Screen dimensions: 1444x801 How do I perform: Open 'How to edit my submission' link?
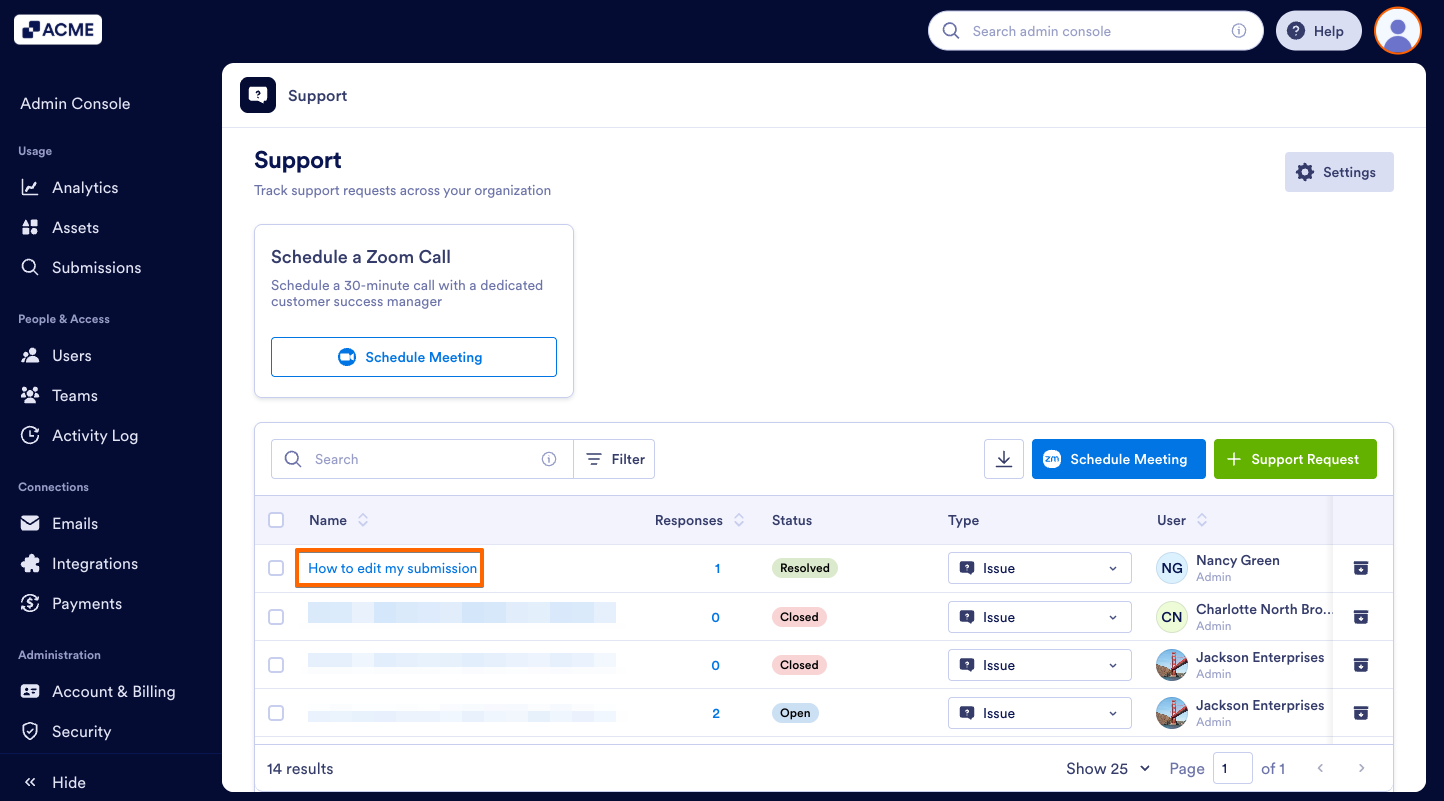[x=392, y=568]
